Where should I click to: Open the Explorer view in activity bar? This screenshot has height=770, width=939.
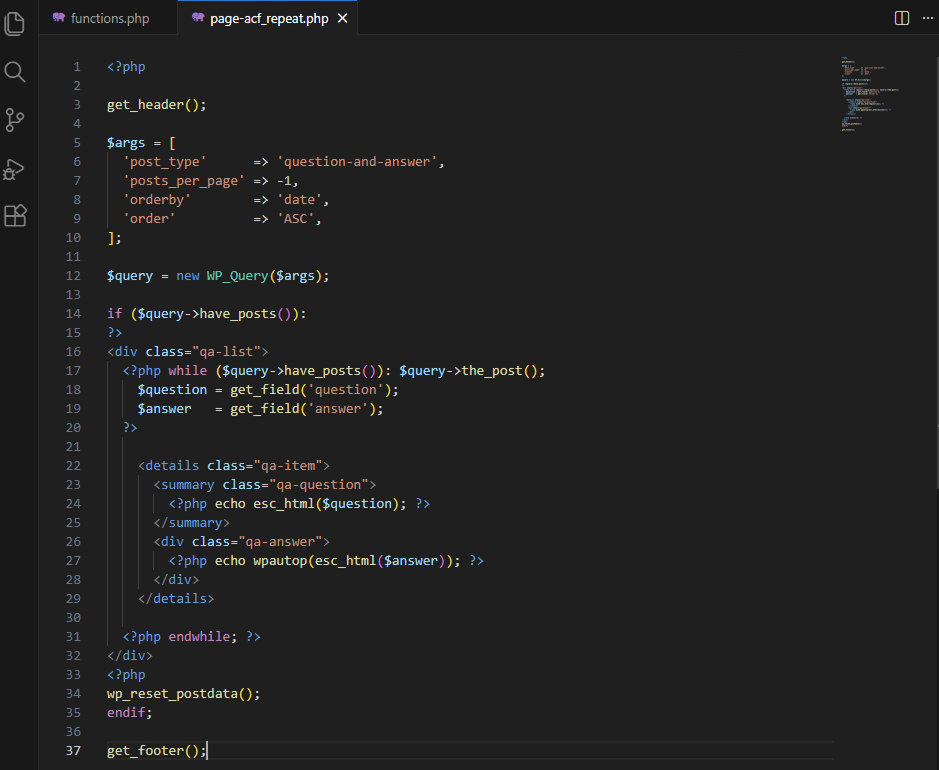(x=15, y=23)
